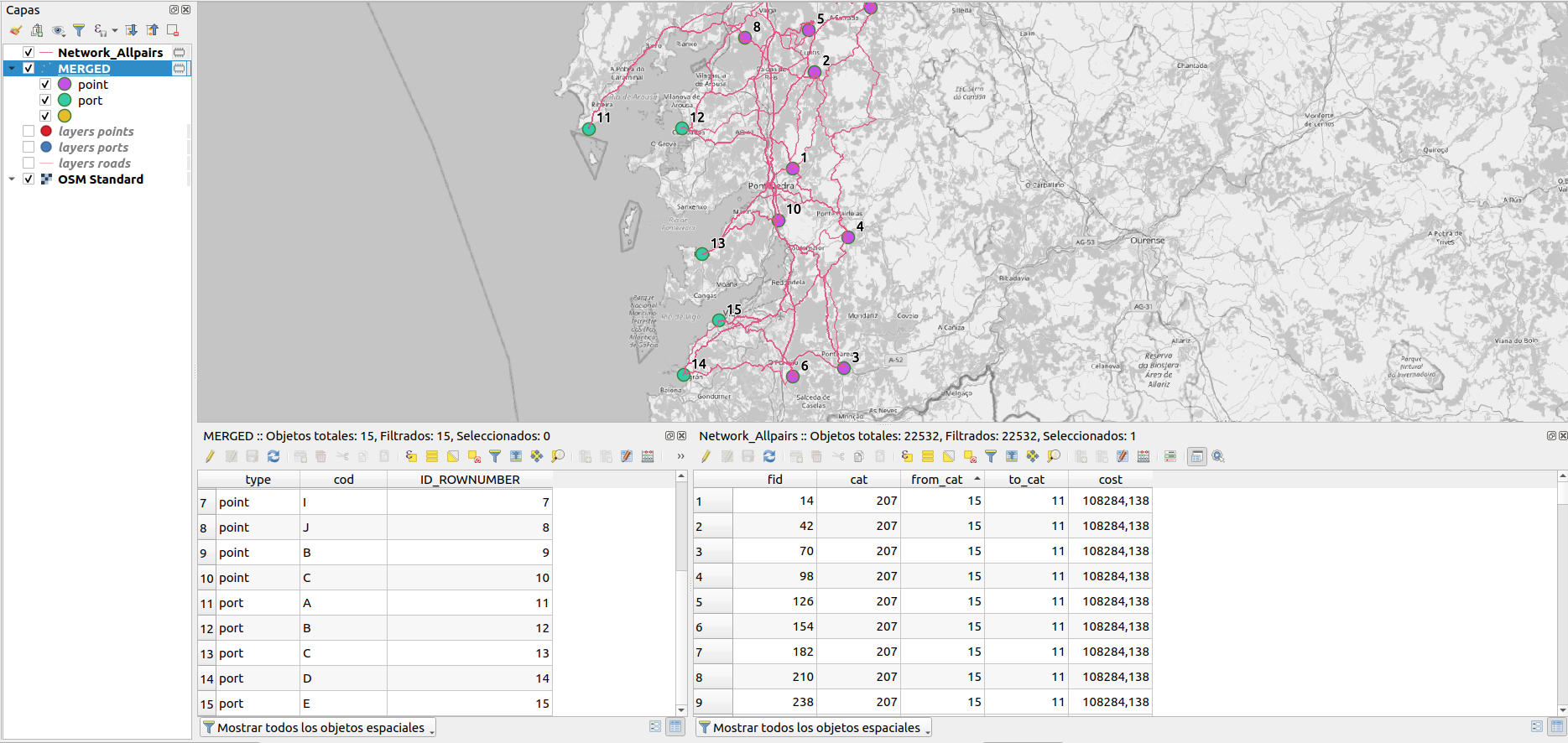Screen dimensions: 1568x743
Task: Uncheck the unnamed yellow category checkbox
Action: point(45,116)
